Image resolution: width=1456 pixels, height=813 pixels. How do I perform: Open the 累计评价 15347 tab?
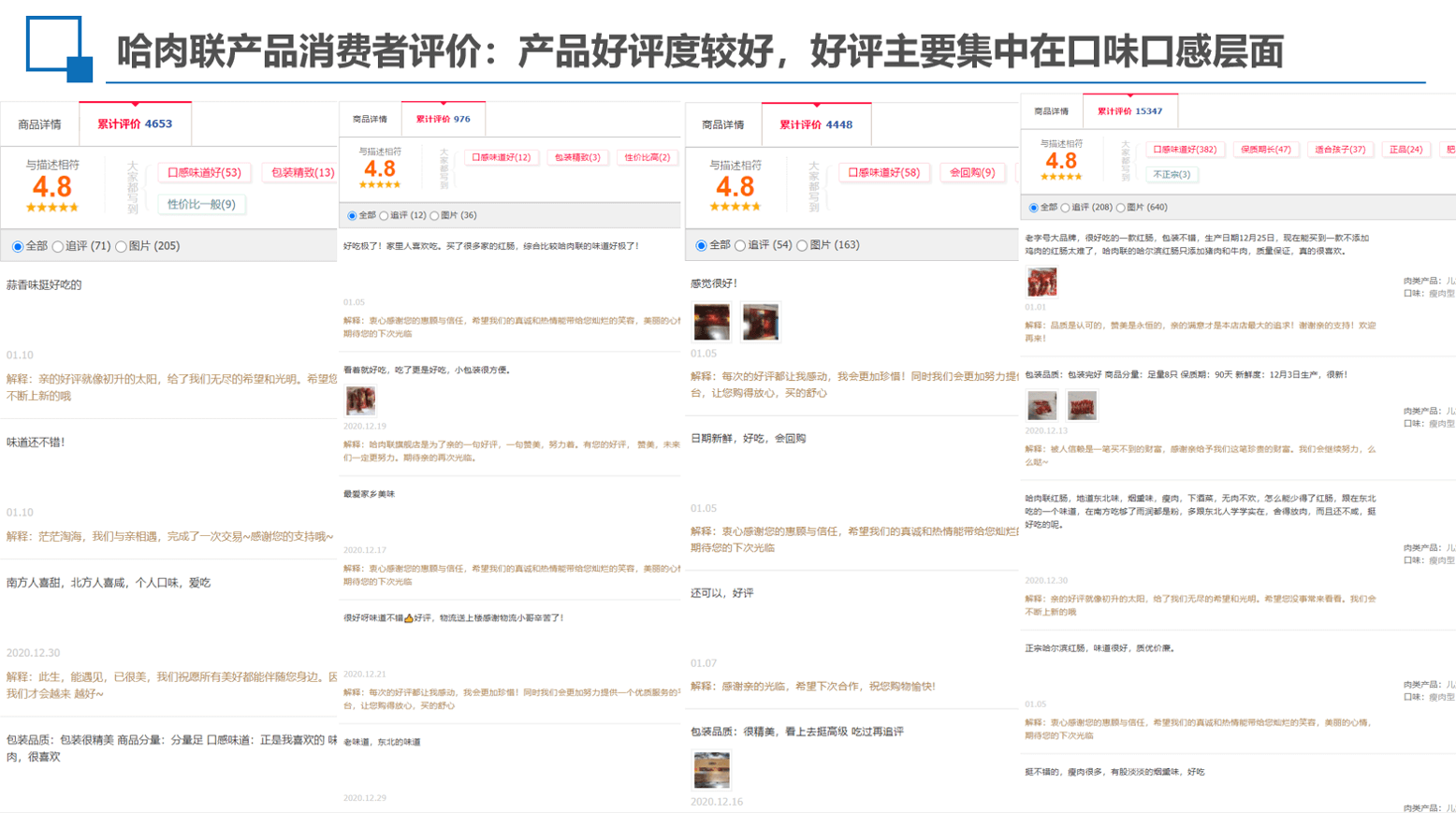[1129, 111]
